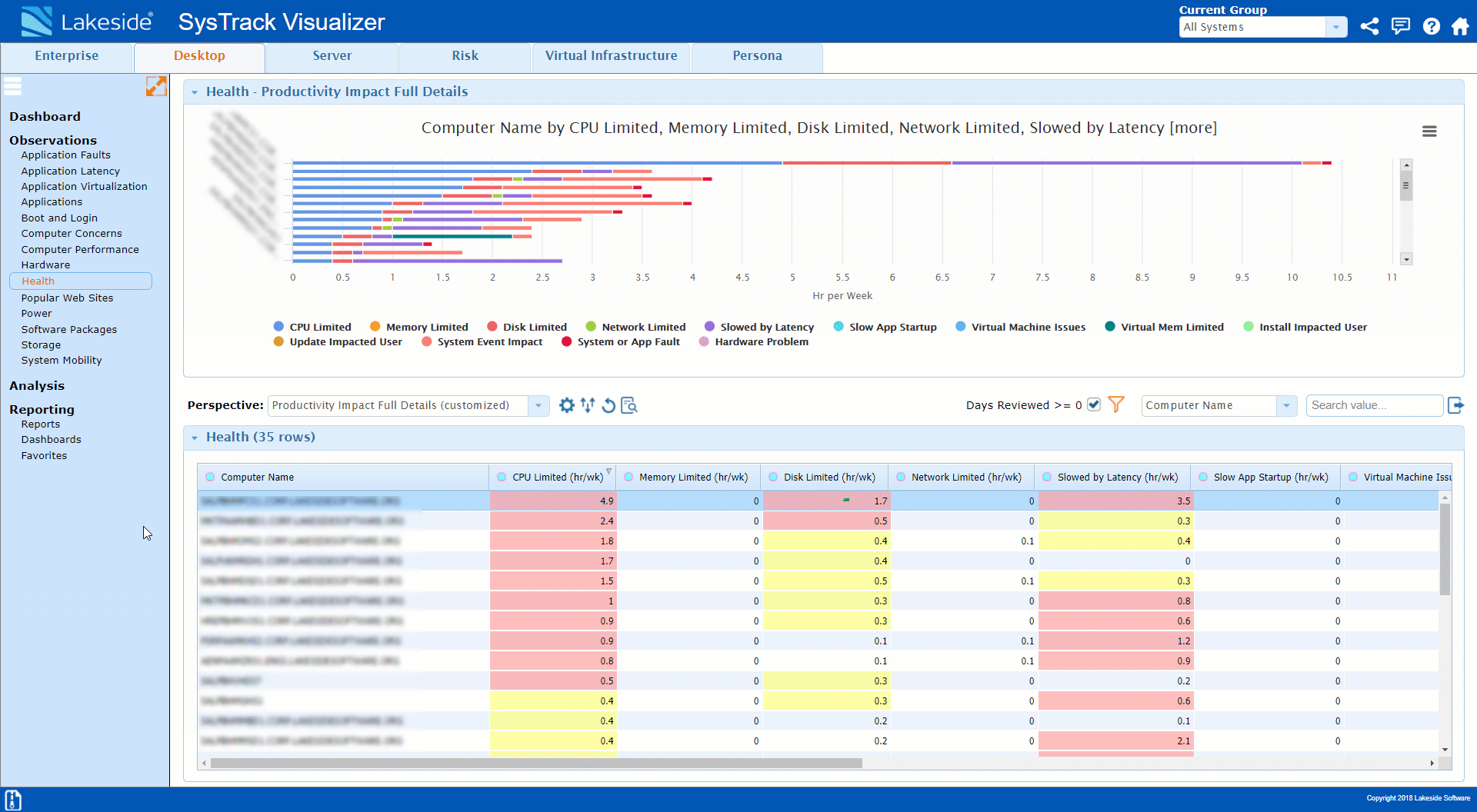Apply the orange filter funnel icon
This screenshot has width=1477, height=812.
pyautogui.click(x=1116, y=404)
